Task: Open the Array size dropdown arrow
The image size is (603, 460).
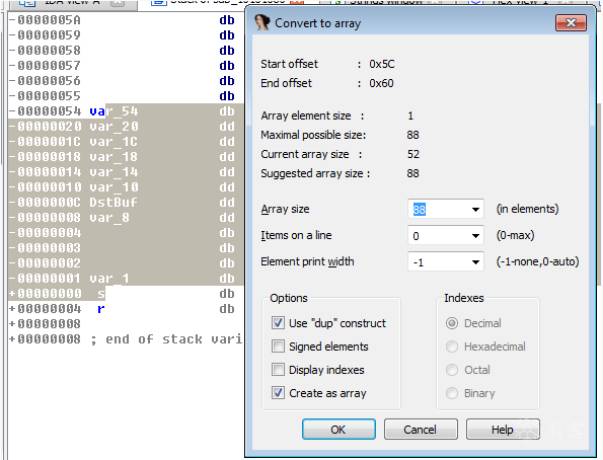Action: coord(475,209)
